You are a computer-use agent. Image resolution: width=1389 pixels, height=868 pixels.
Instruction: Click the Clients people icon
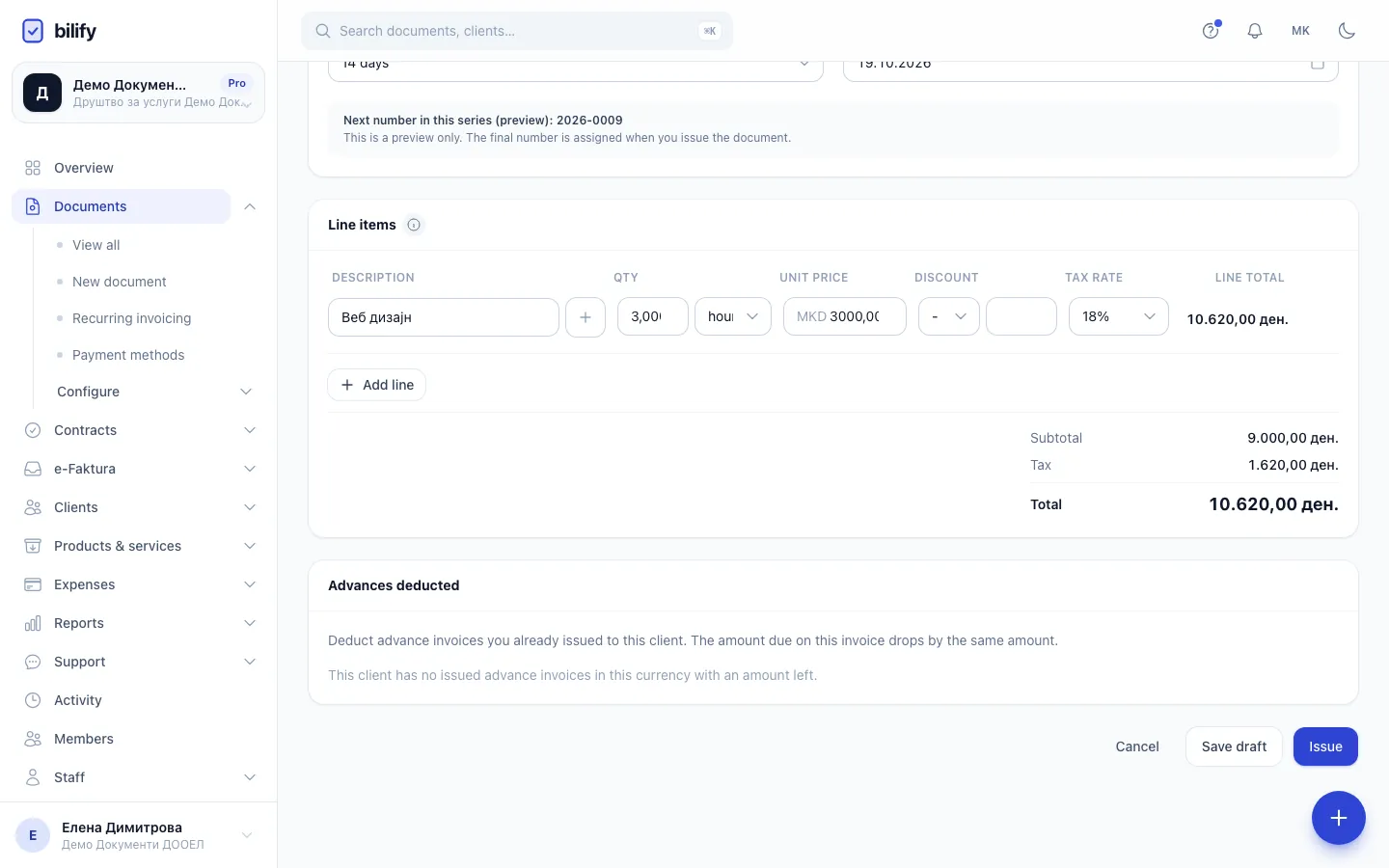33,507
